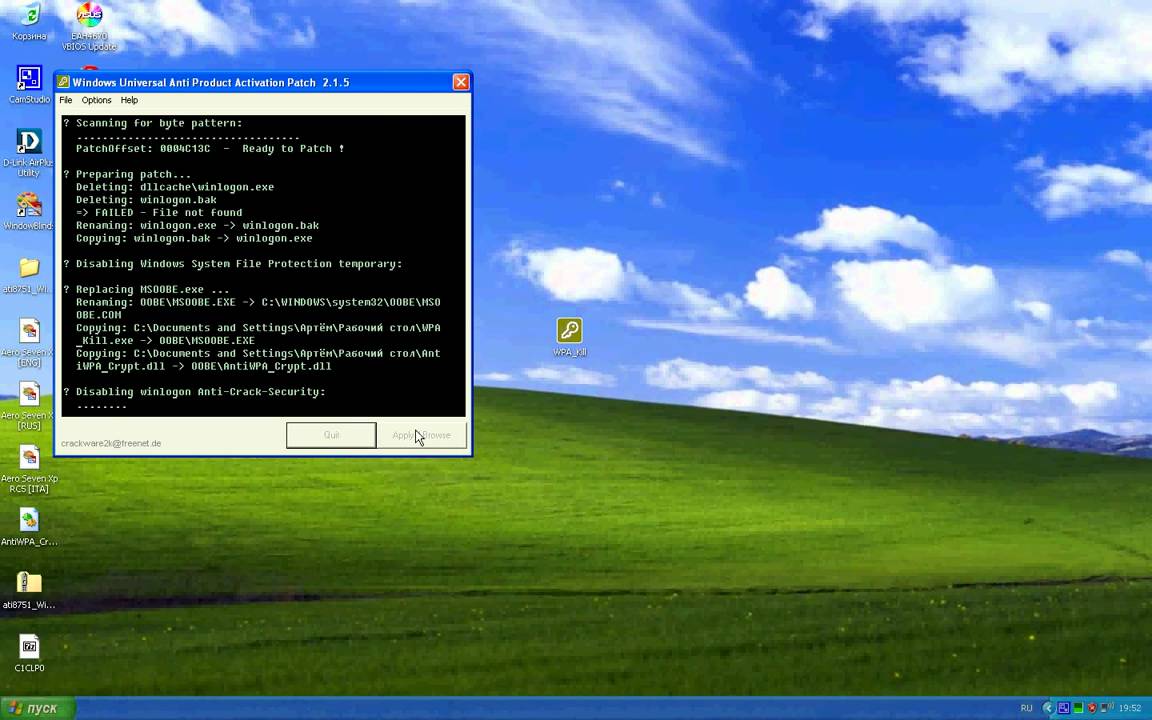Click the red shield security tray icon
The width and height of the screenshot is (1152, 720).
pyautogui.click(x=1092, y=708)
